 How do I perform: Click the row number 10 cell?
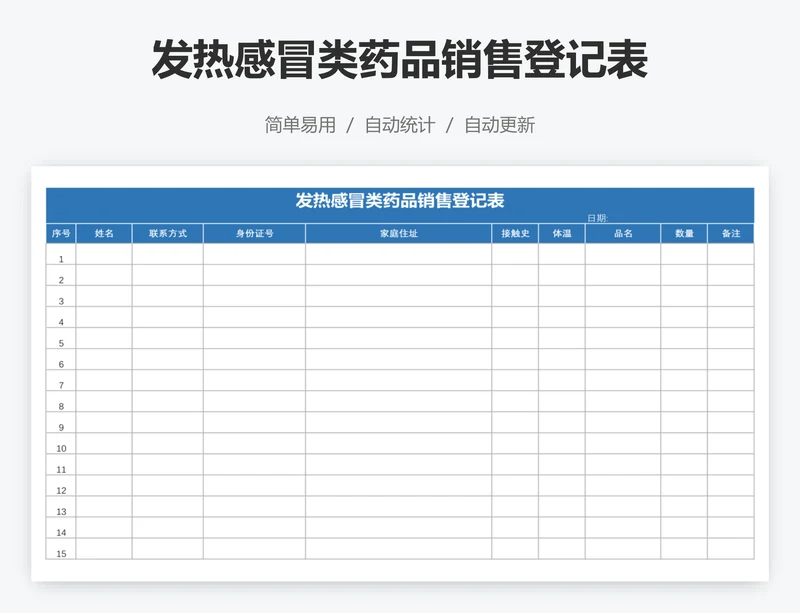coord(61,444)
